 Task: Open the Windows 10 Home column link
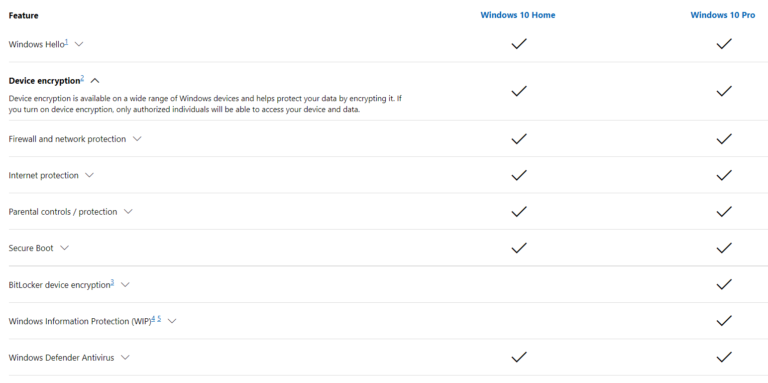coord(518,15)
